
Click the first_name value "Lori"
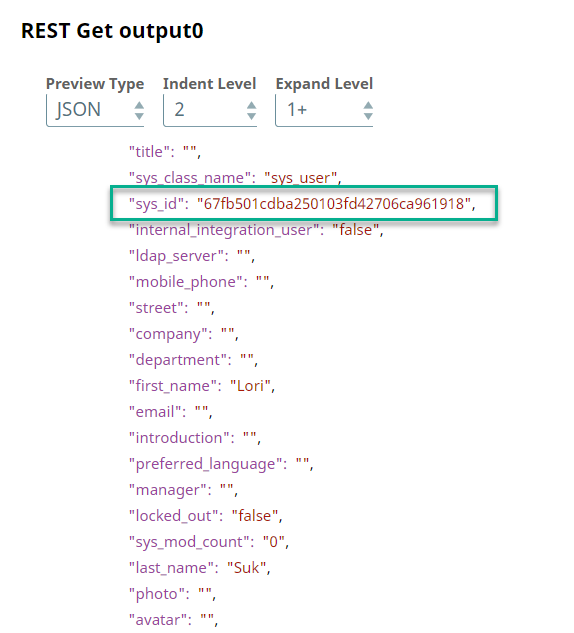(250, 386)
